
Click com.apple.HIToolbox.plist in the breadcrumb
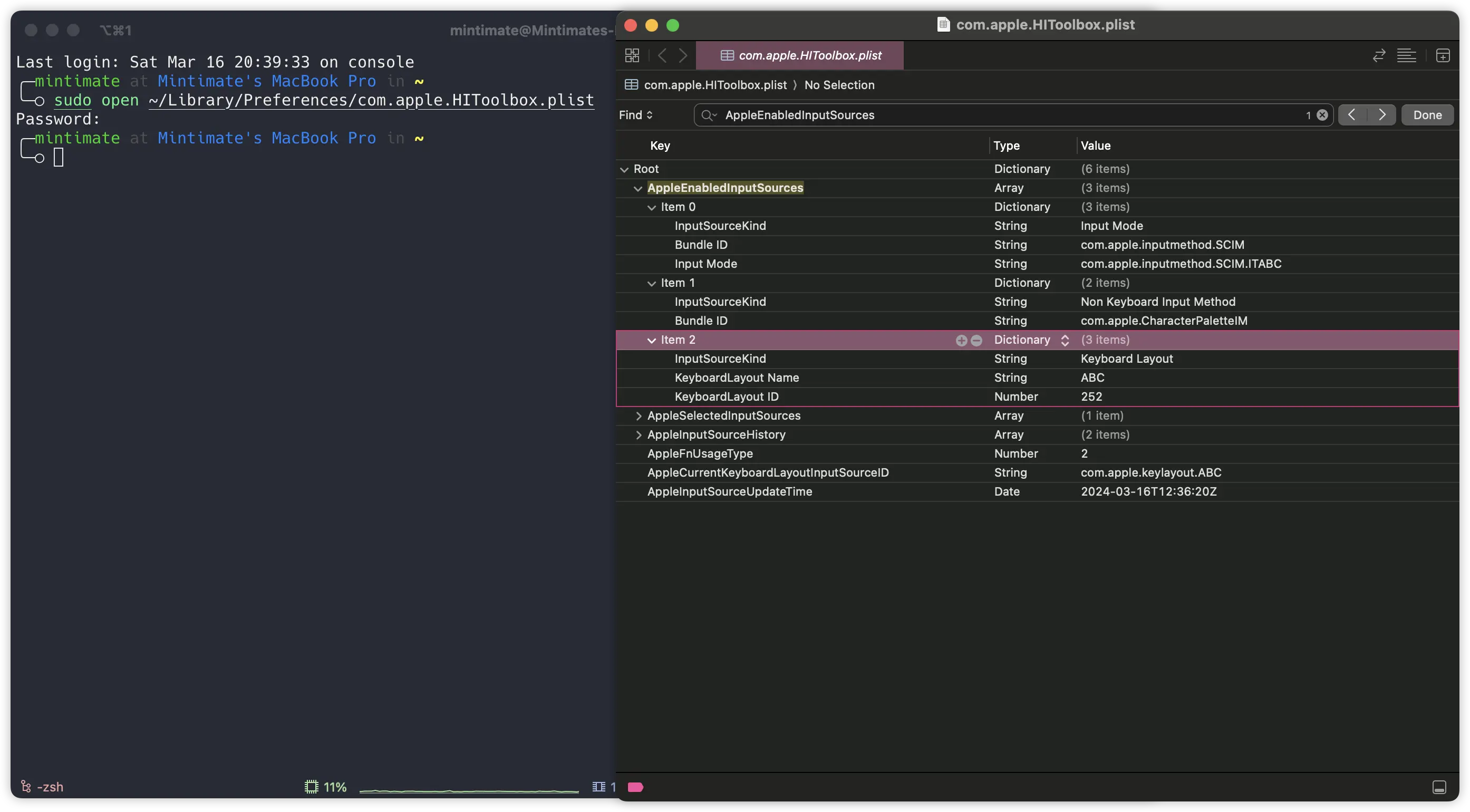715,84
